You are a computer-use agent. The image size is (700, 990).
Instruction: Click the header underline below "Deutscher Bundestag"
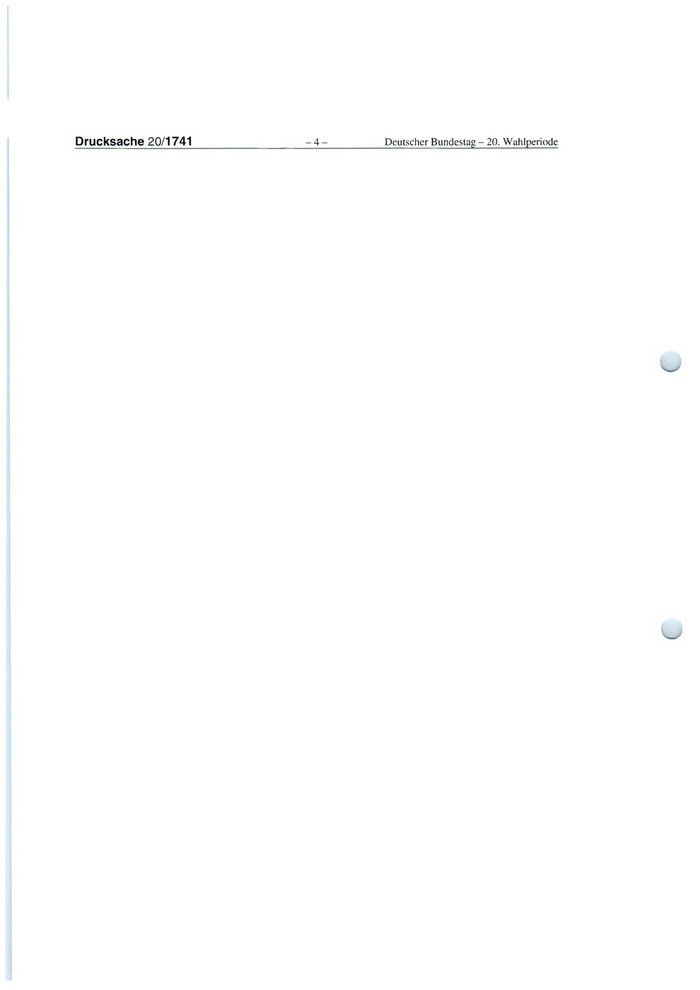[x=430, y=148]
